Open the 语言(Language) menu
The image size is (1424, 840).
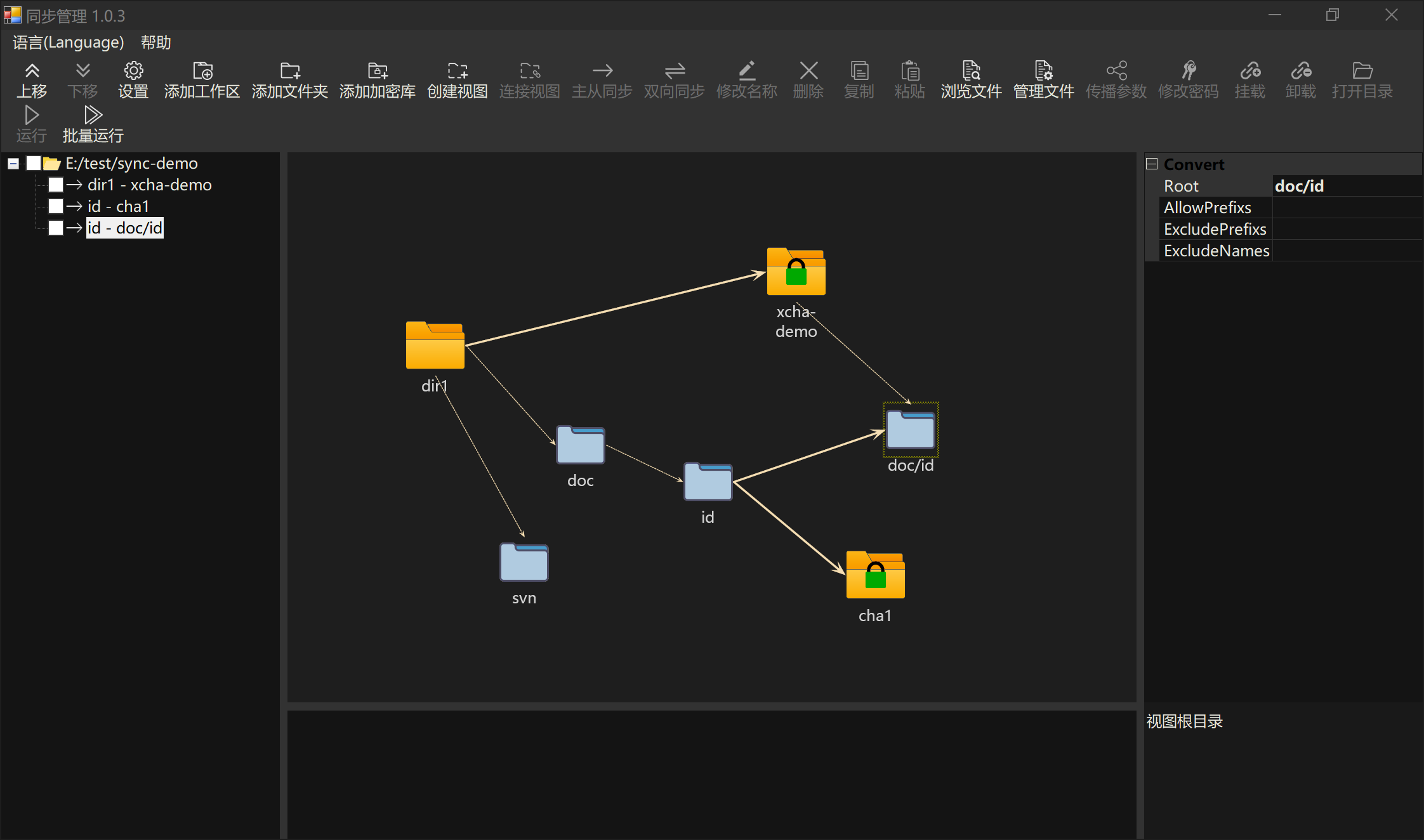point(68,43)
